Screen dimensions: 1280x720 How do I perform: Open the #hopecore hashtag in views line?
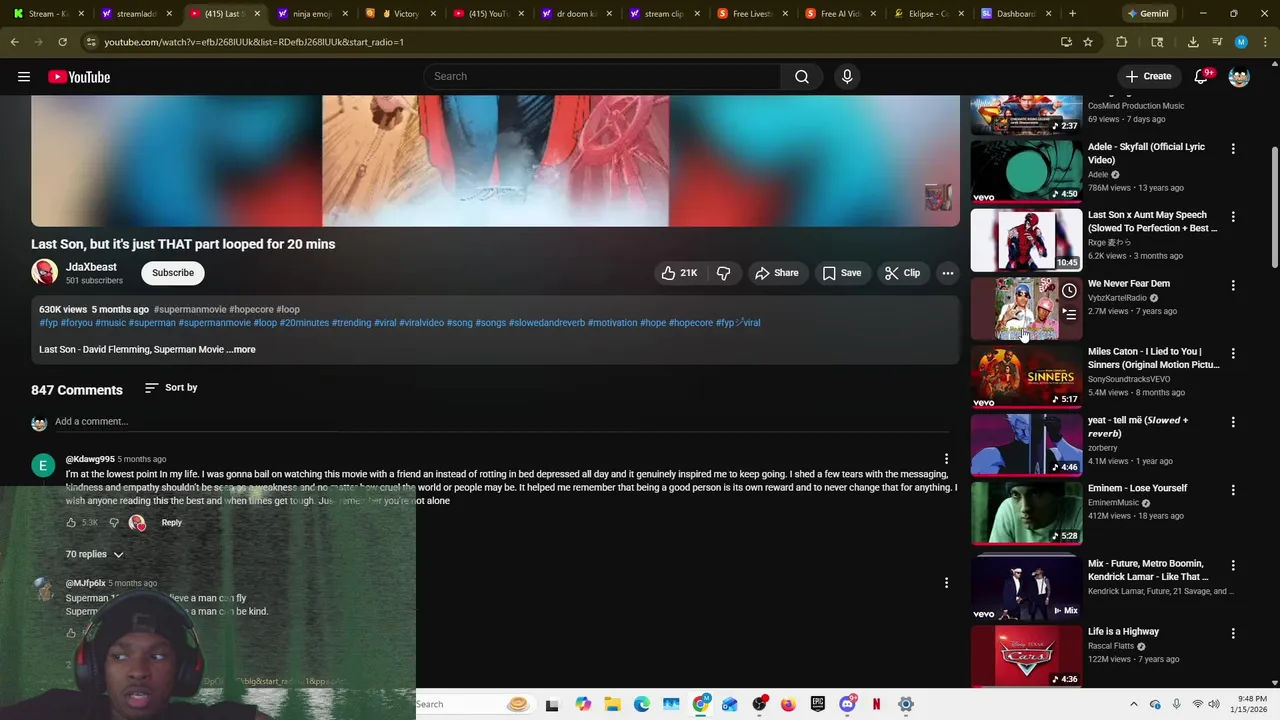[x=250, y=310]
